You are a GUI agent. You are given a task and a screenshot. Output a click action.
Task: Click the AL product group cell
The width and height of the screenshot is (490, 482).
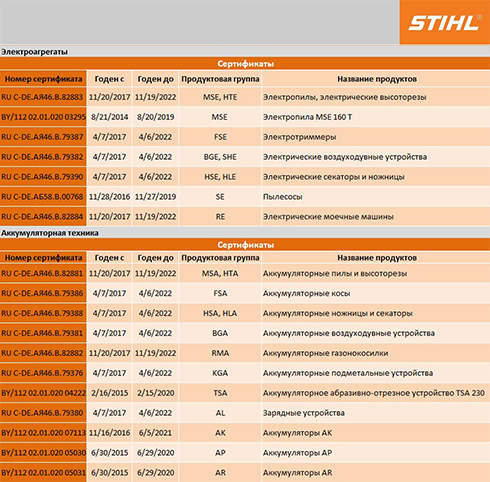[x=220, y=413]
